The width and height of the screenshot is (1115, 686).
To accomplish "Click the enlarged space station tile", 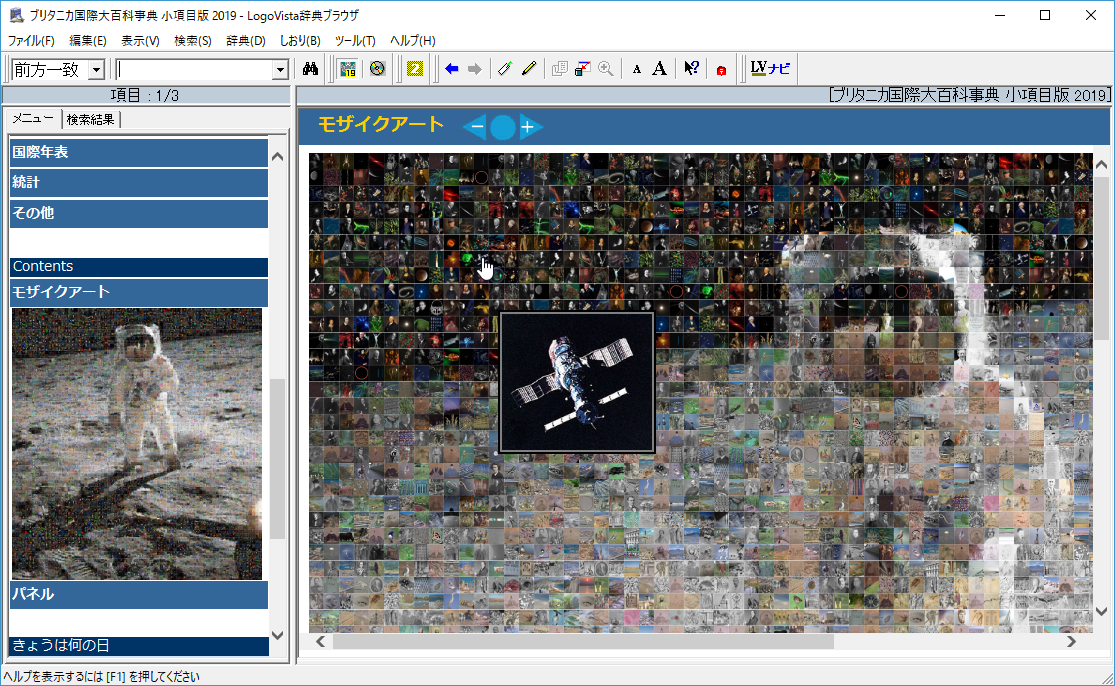I will pos(577,382).
